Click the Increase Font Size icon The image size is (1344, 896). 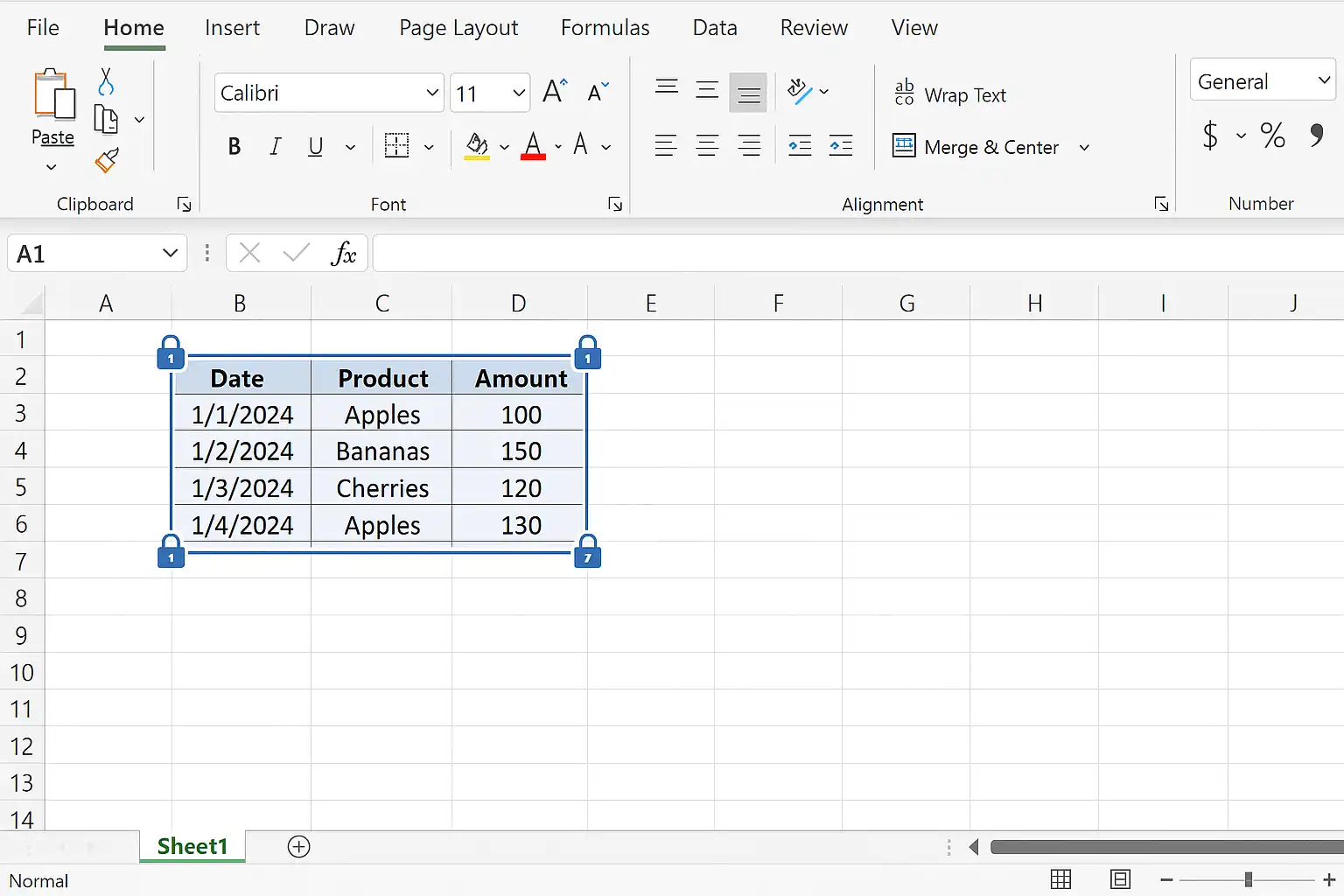[555, 92]
